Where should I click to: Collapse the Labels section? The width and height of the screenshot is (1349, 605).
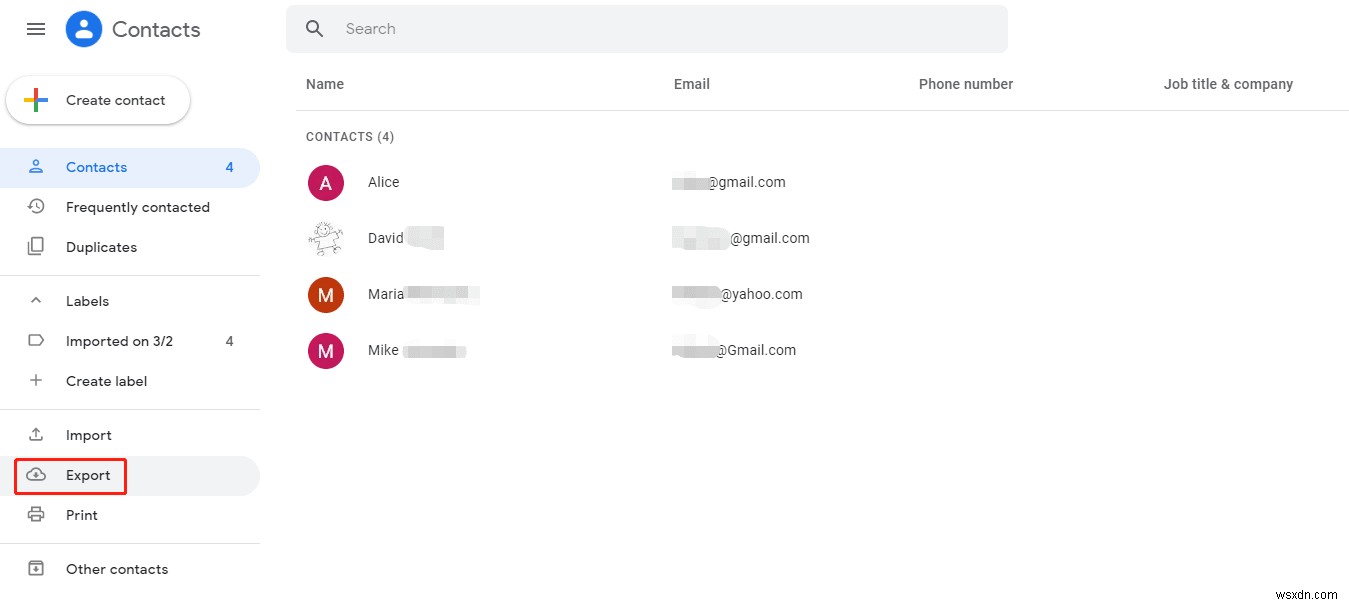pos(36,300)
